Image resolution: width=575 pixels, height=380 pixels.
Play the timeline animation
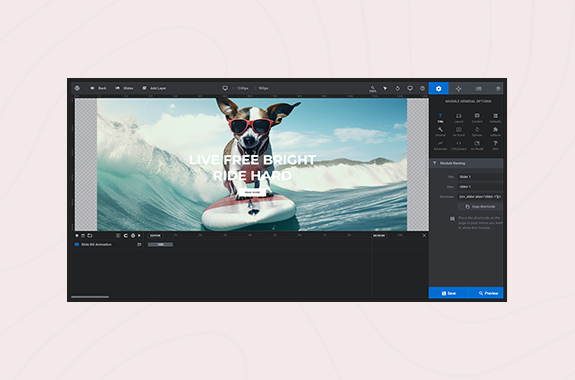[x=139, y=235]
